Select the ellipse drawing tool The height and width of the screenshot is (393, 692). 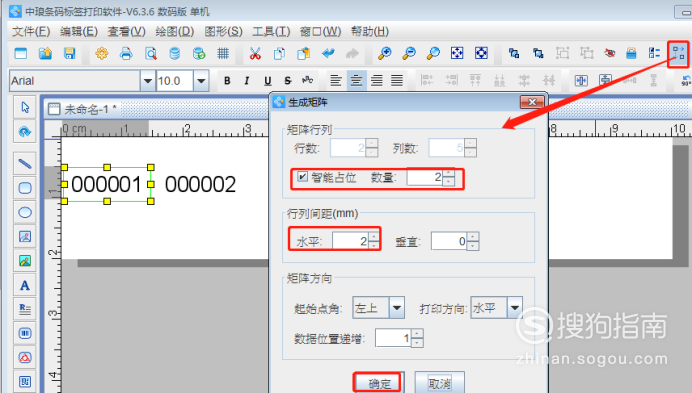(25, 212)
